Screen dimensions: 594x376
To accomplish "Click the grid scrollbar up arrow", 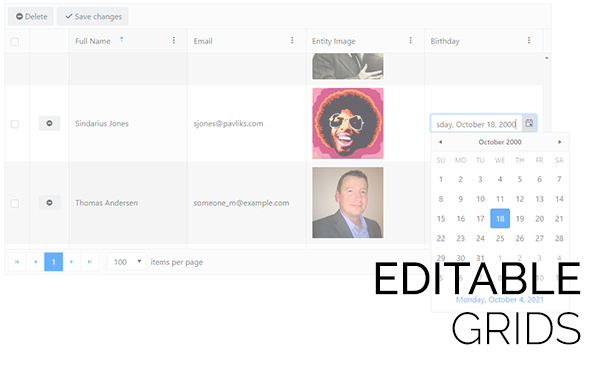I will pos(547,58).
